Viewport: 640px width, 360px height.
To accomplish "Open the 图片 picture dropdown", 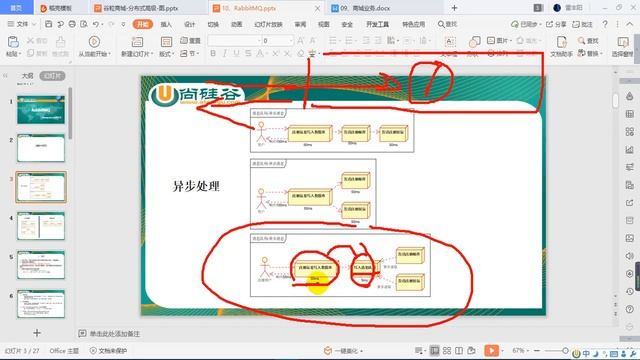I will (x=499, y=41).
